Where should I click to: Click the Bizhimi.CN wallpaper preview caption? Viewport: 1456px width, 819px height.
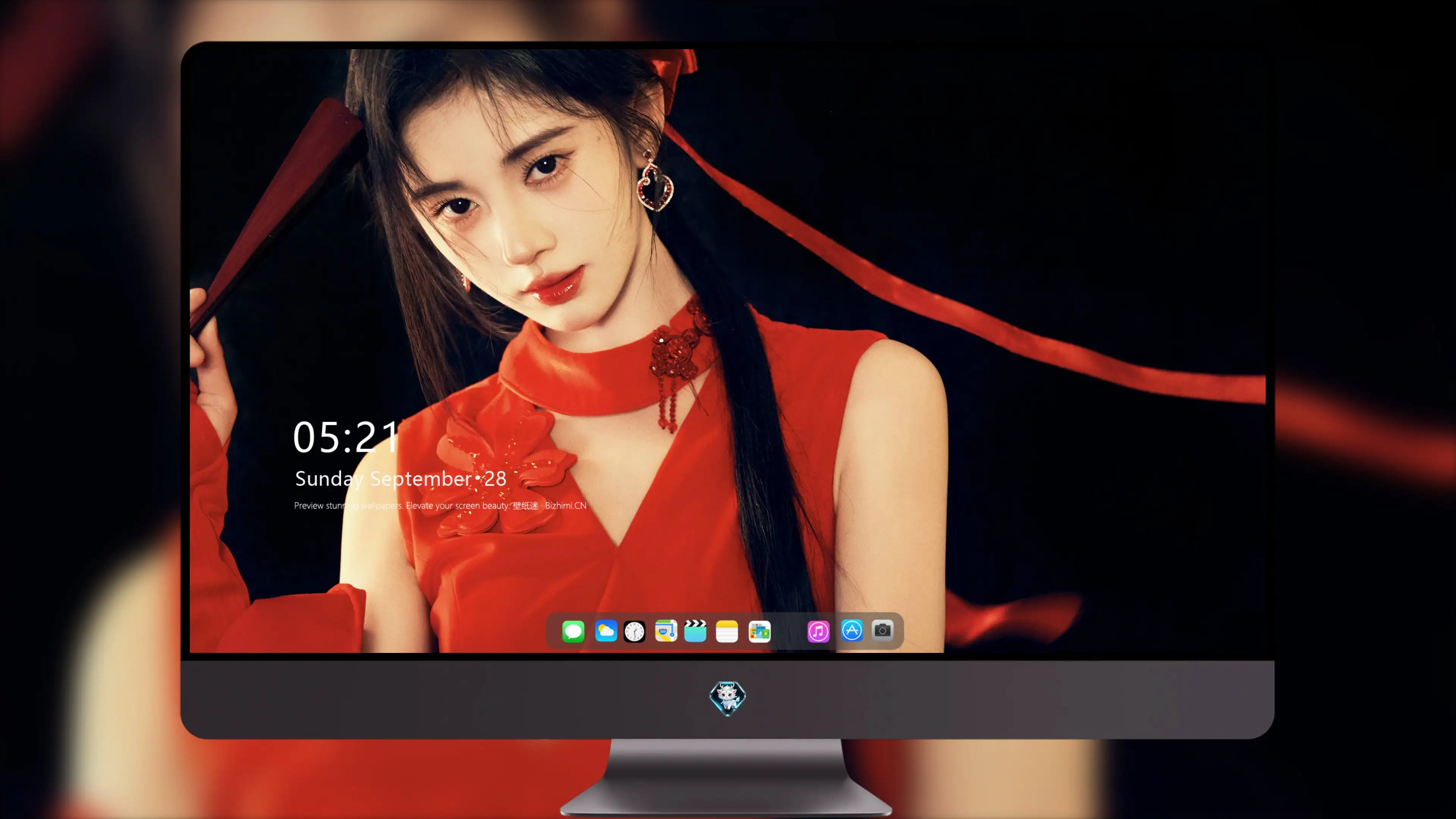coord(440,505)
